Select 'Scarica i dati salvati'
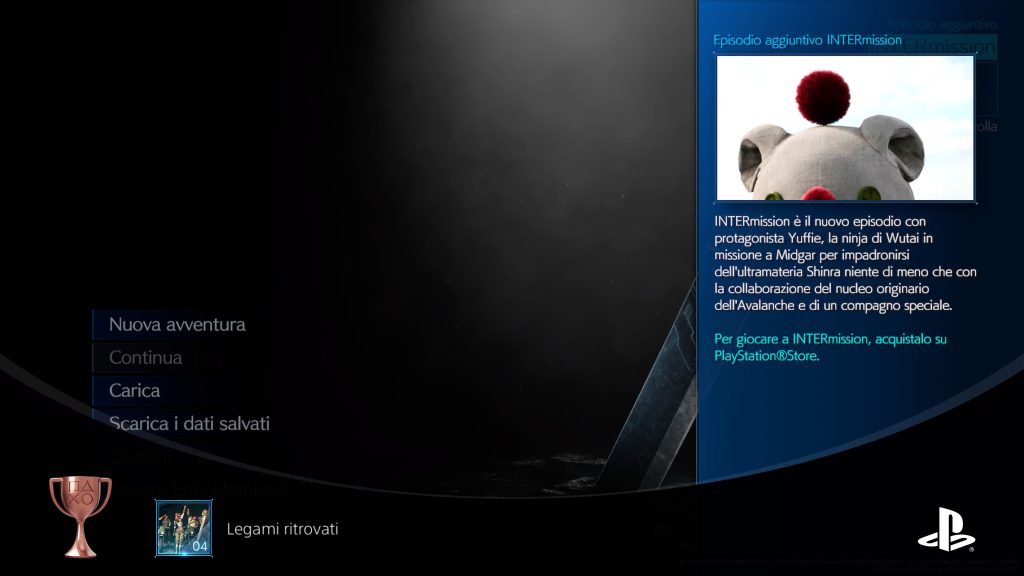 [x=189, y=423]
